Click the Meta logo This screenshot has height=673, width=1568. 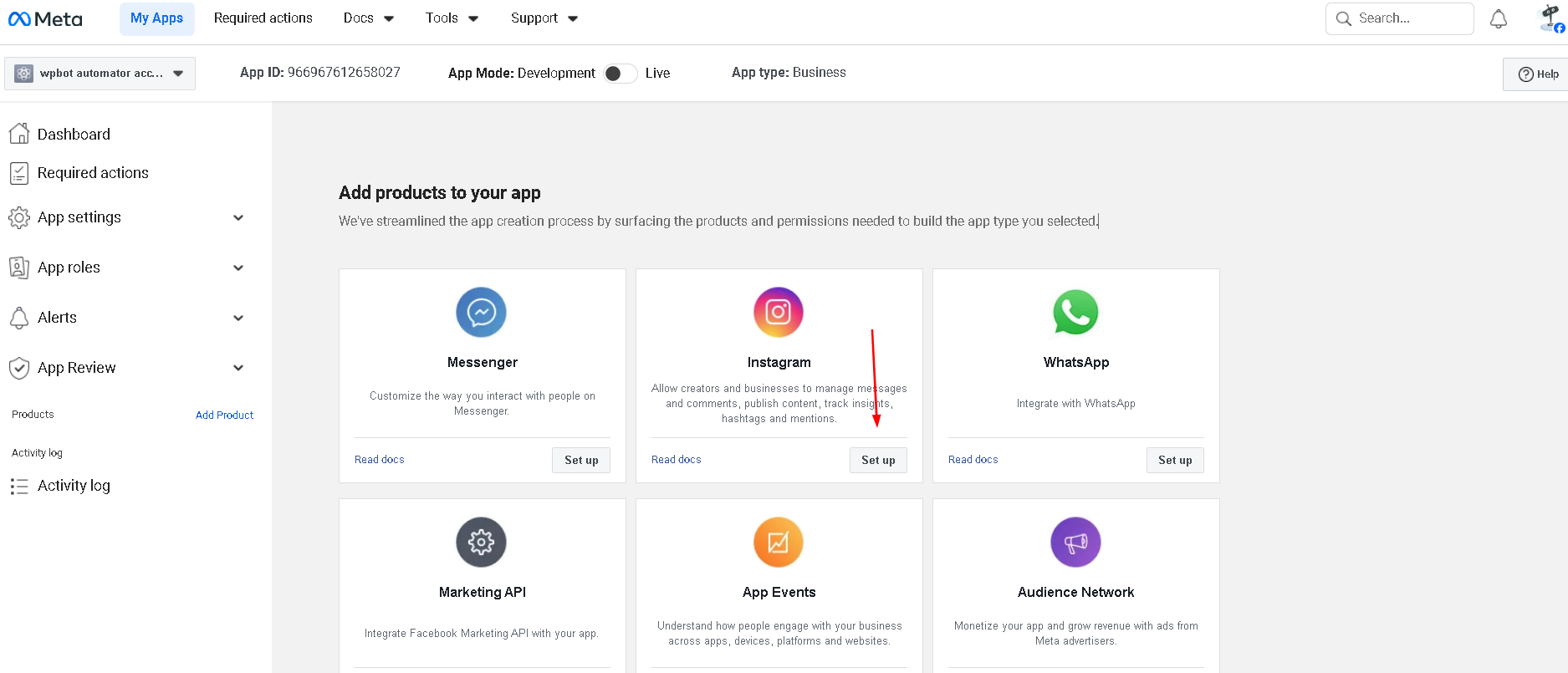point(46,19)
